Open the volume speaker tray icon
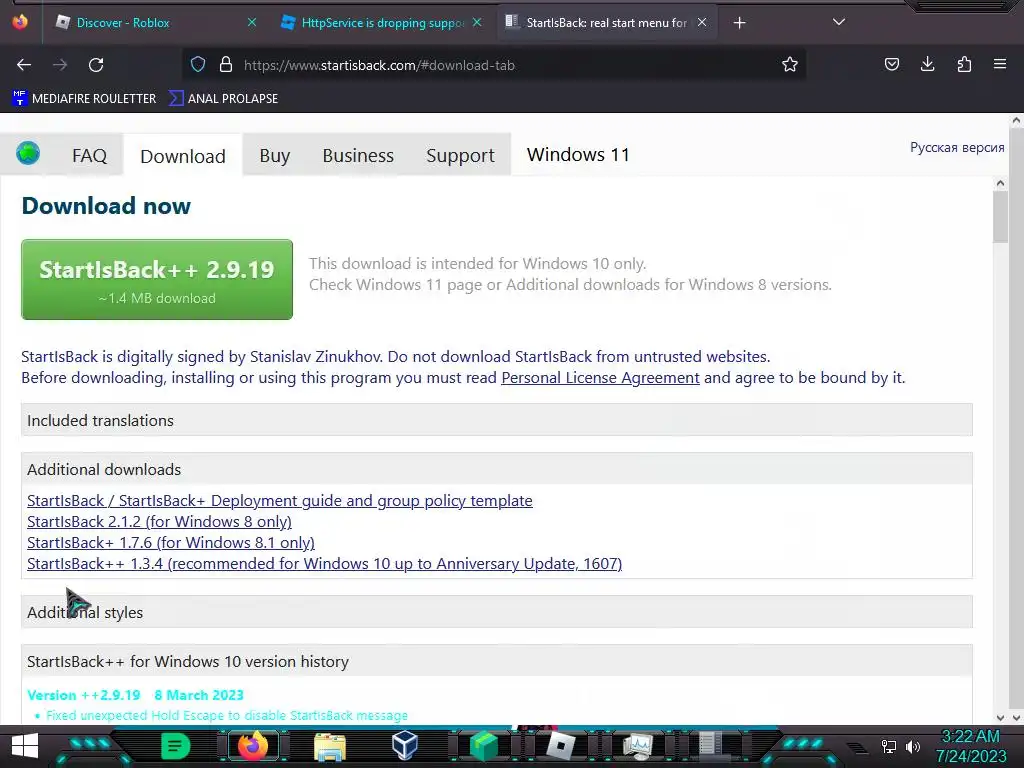Image resolution: width=1024 pixels, height=768 pixels. (x=913, y=746)
